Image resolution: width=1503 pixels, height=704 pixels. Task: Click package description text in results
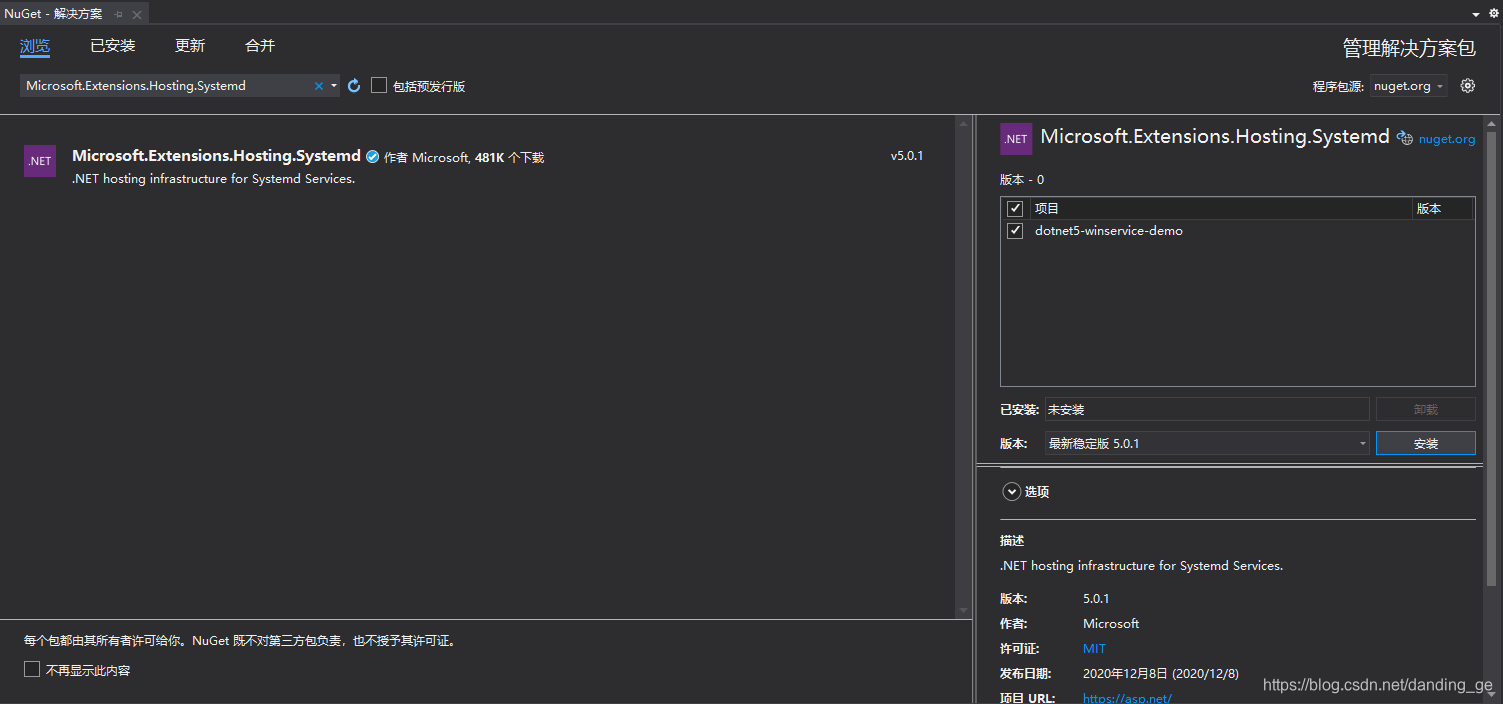[x=214, y=179]
